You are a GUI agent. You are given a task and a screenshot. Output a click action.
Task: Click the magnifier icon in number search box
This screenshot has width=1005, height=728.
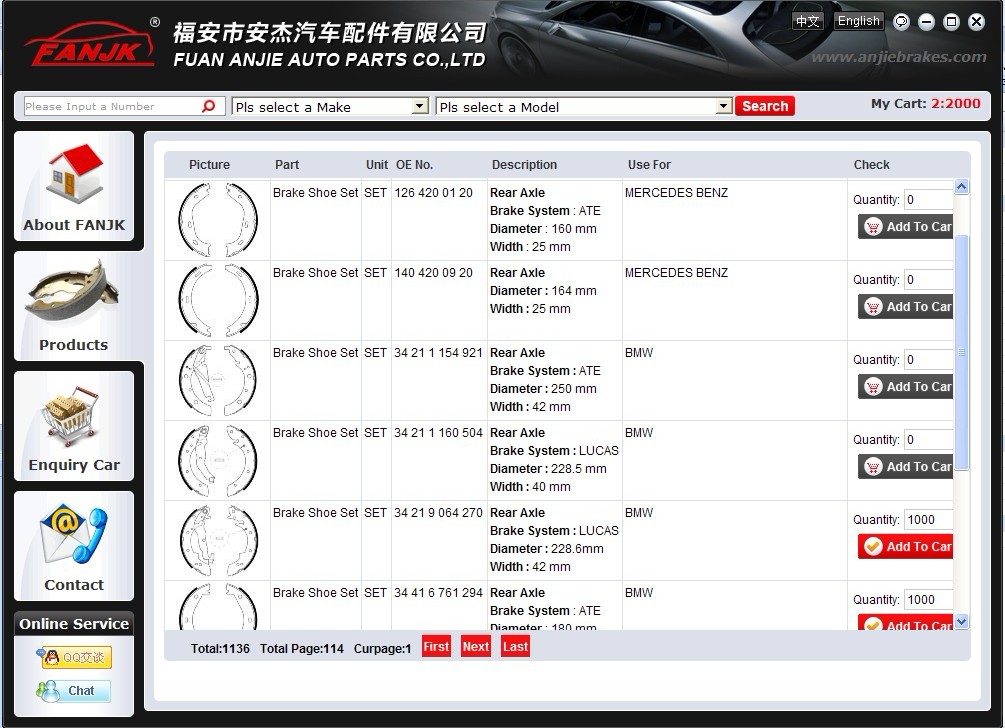pyautogui.click(x=209, y=106)
